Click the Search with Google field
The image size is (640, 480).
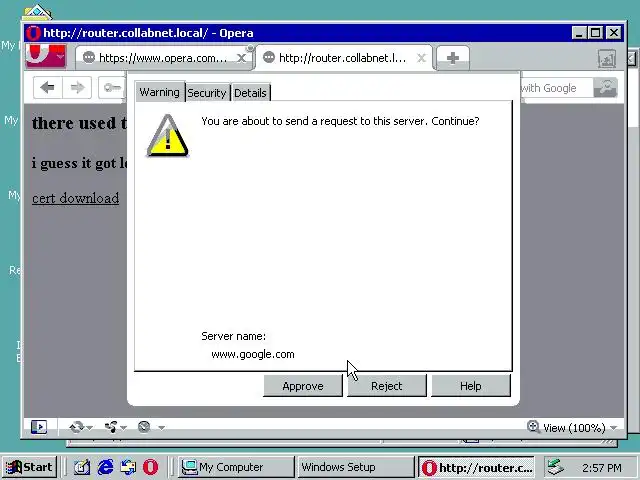[556, 88]
